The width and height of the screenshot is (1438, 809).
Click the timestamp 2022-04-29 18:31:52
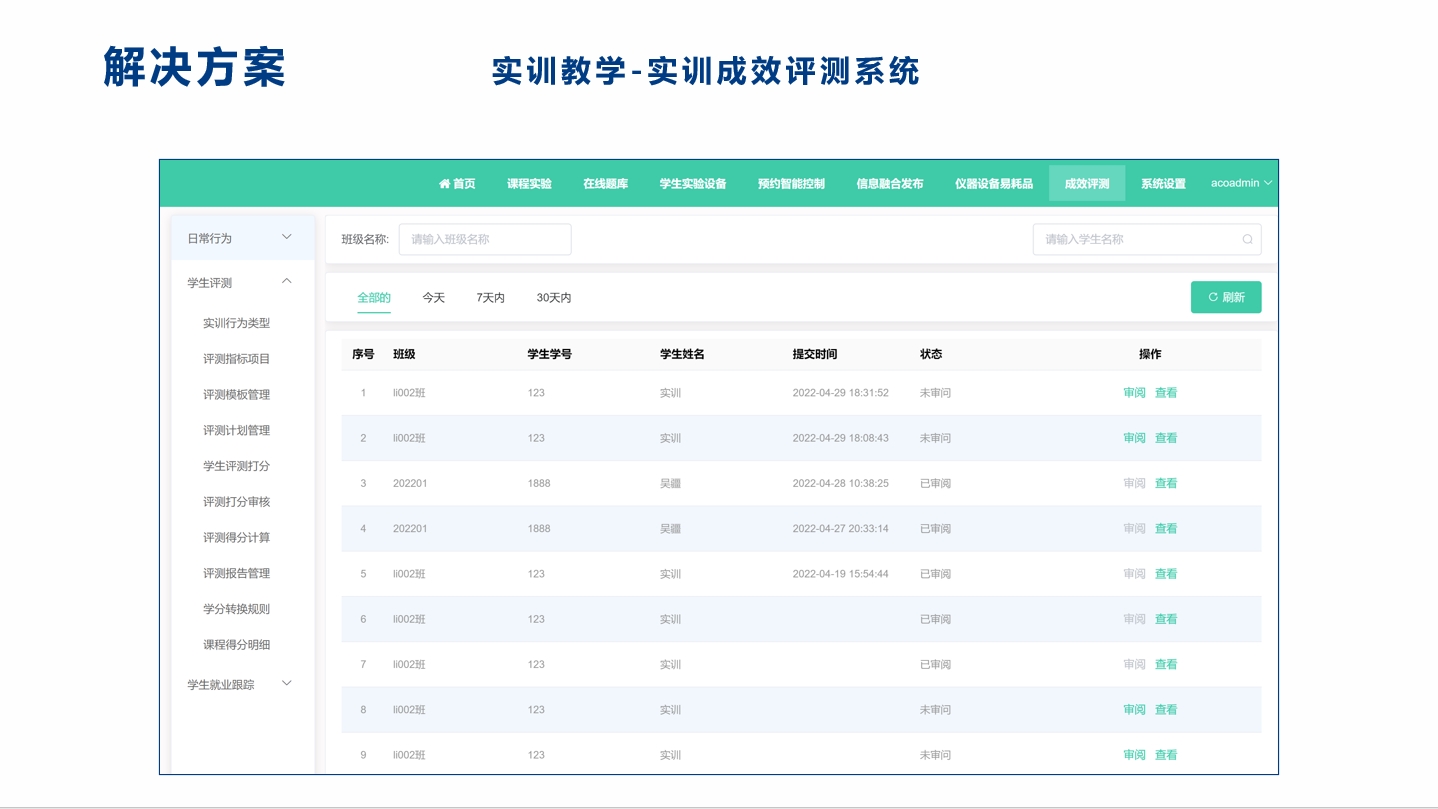[x=841, y=393]
